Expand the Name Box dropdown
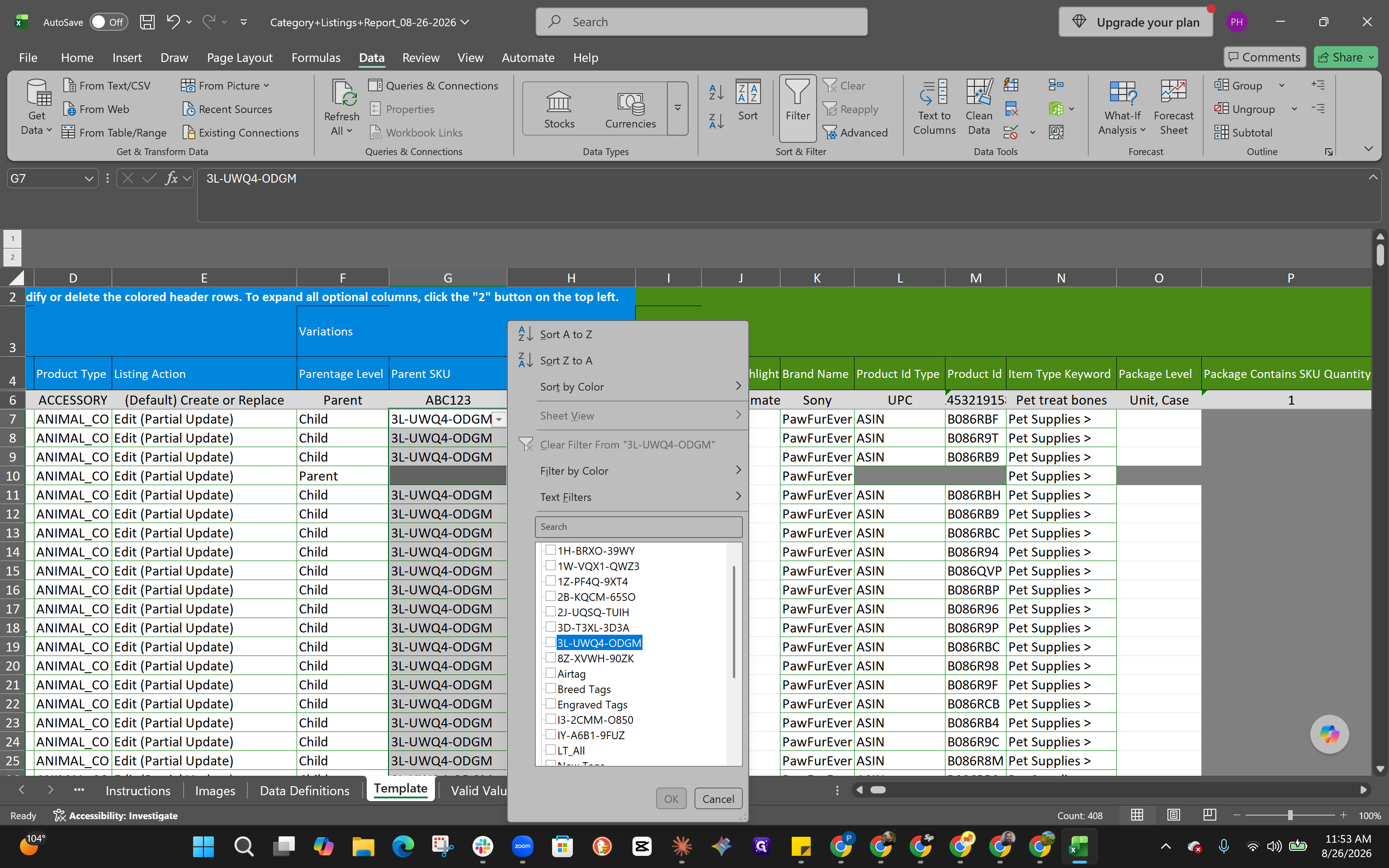The image size is (1389, 868). [x=88, y=179]
